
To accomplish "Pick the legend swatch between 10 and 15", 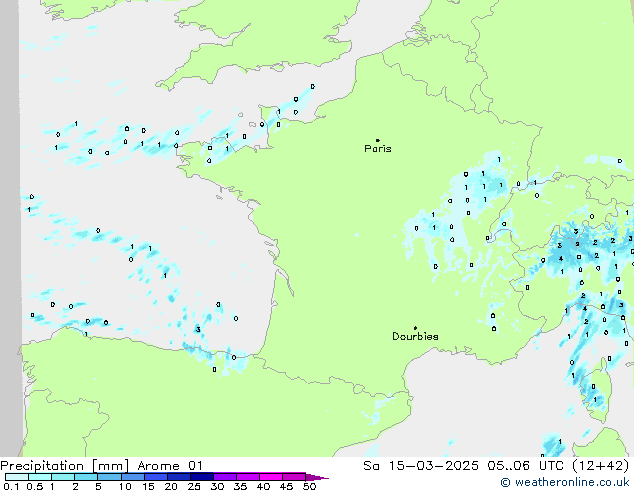I will click(x=133, y=477).
